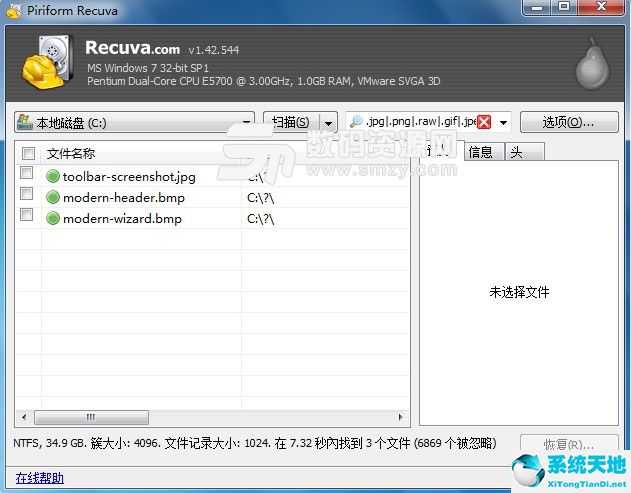Select the file name toolbar-screenshot.jpg

click(x=130, y=176)
